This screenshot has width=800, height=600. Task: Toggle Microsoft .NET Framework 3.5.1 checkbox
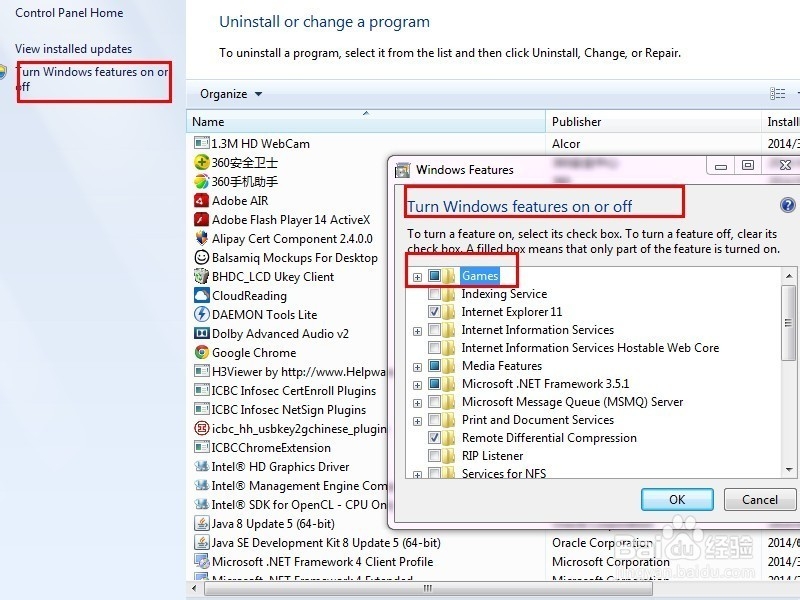(x=435, y=384)
